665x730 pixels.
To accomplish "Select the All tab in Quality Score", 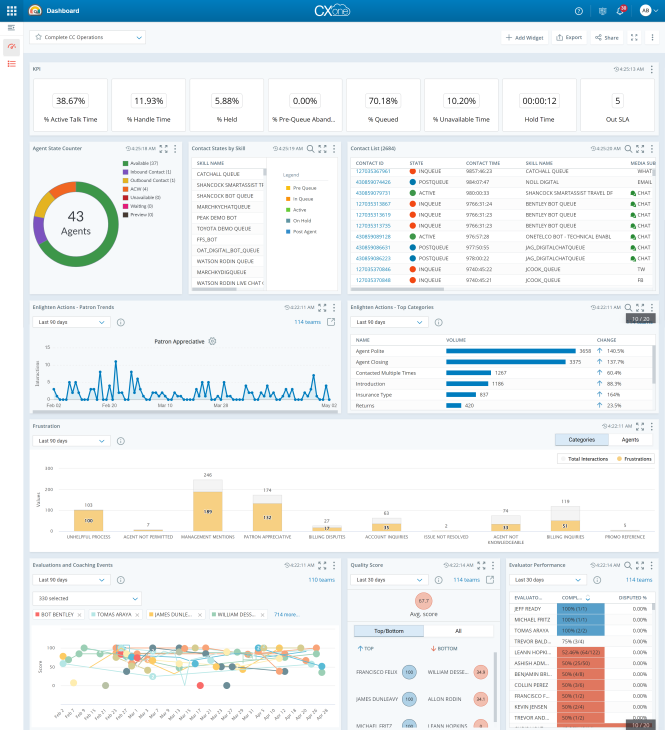I will point(459,631).
